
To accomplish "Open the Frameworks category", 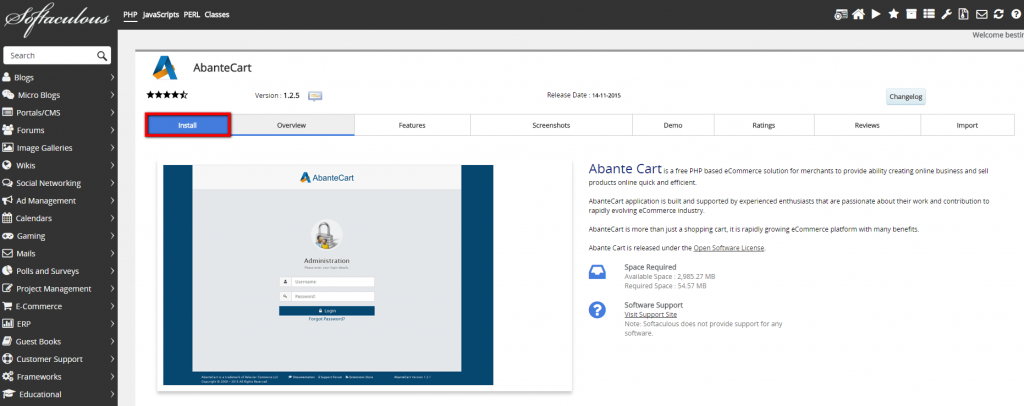I will (40, 377).
